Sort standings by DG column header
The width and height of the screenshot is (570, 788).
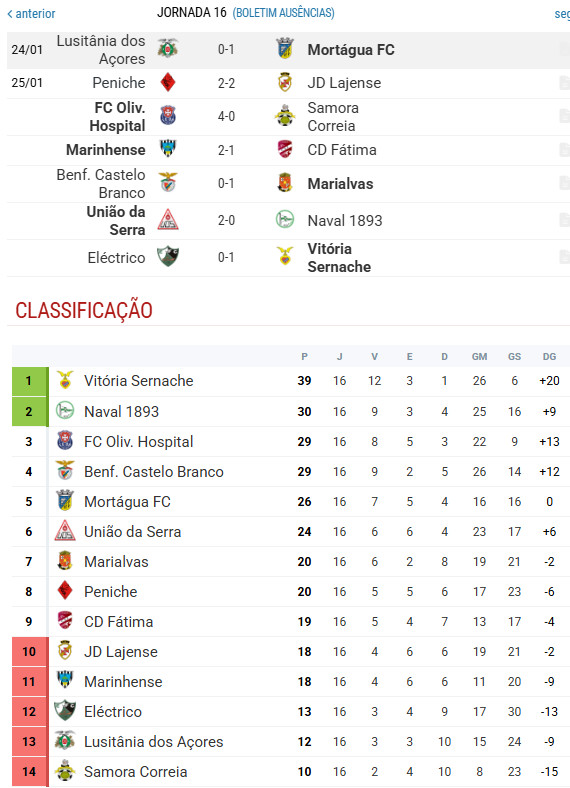click(549, 356)
